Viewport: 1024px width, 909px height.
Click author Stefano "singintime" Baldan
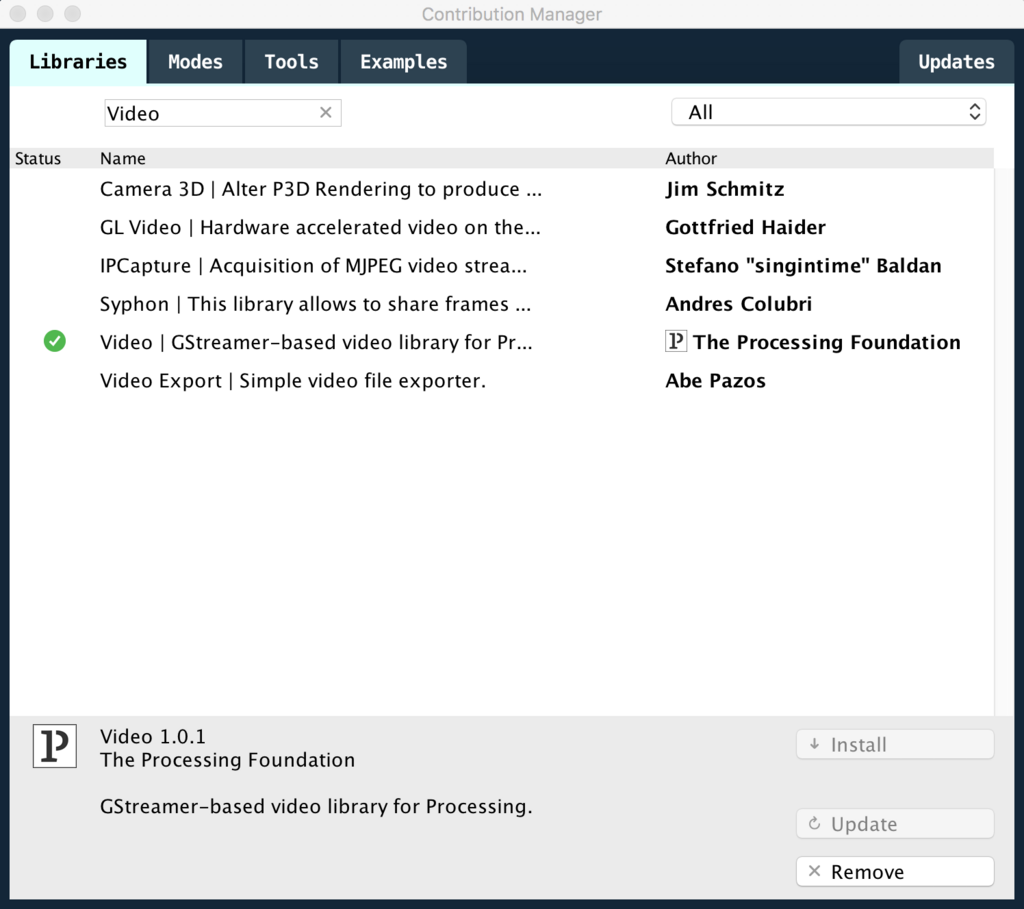pyautogui.click(x=803, y=266)
